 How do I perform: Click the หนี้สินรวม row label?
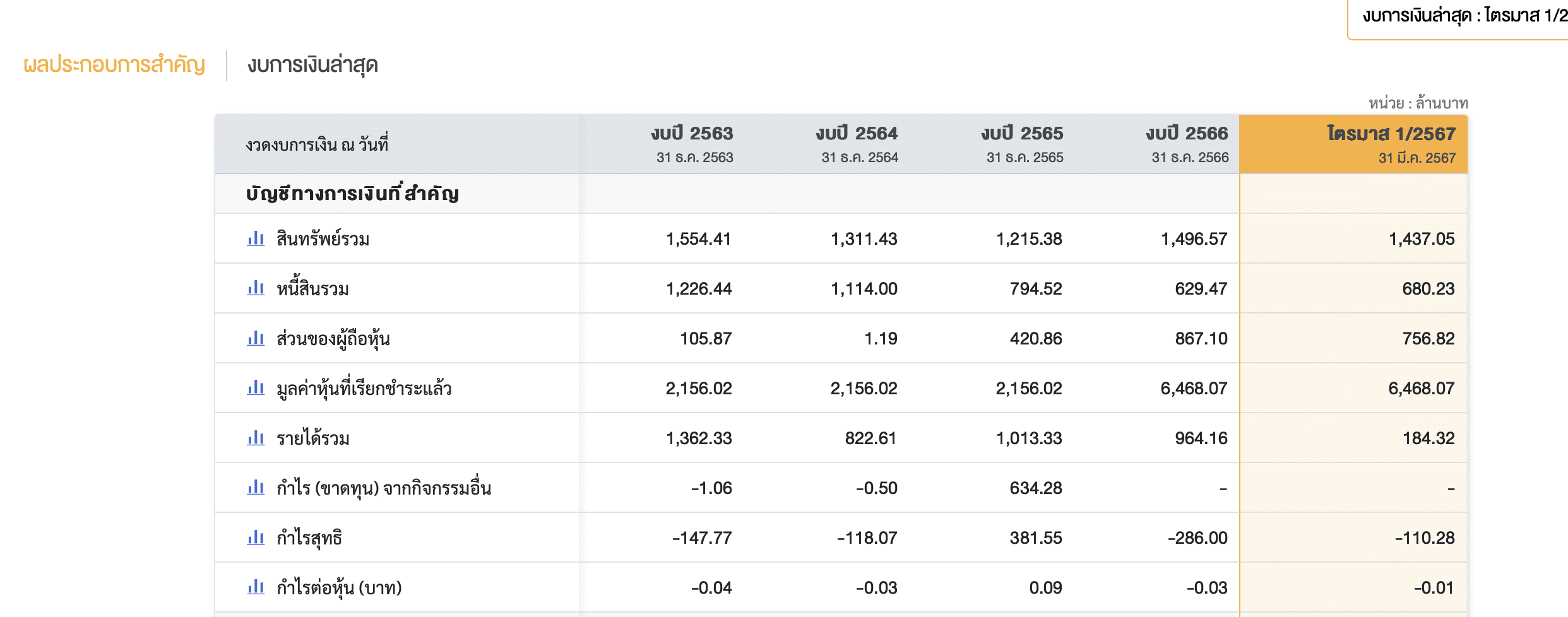312,289
